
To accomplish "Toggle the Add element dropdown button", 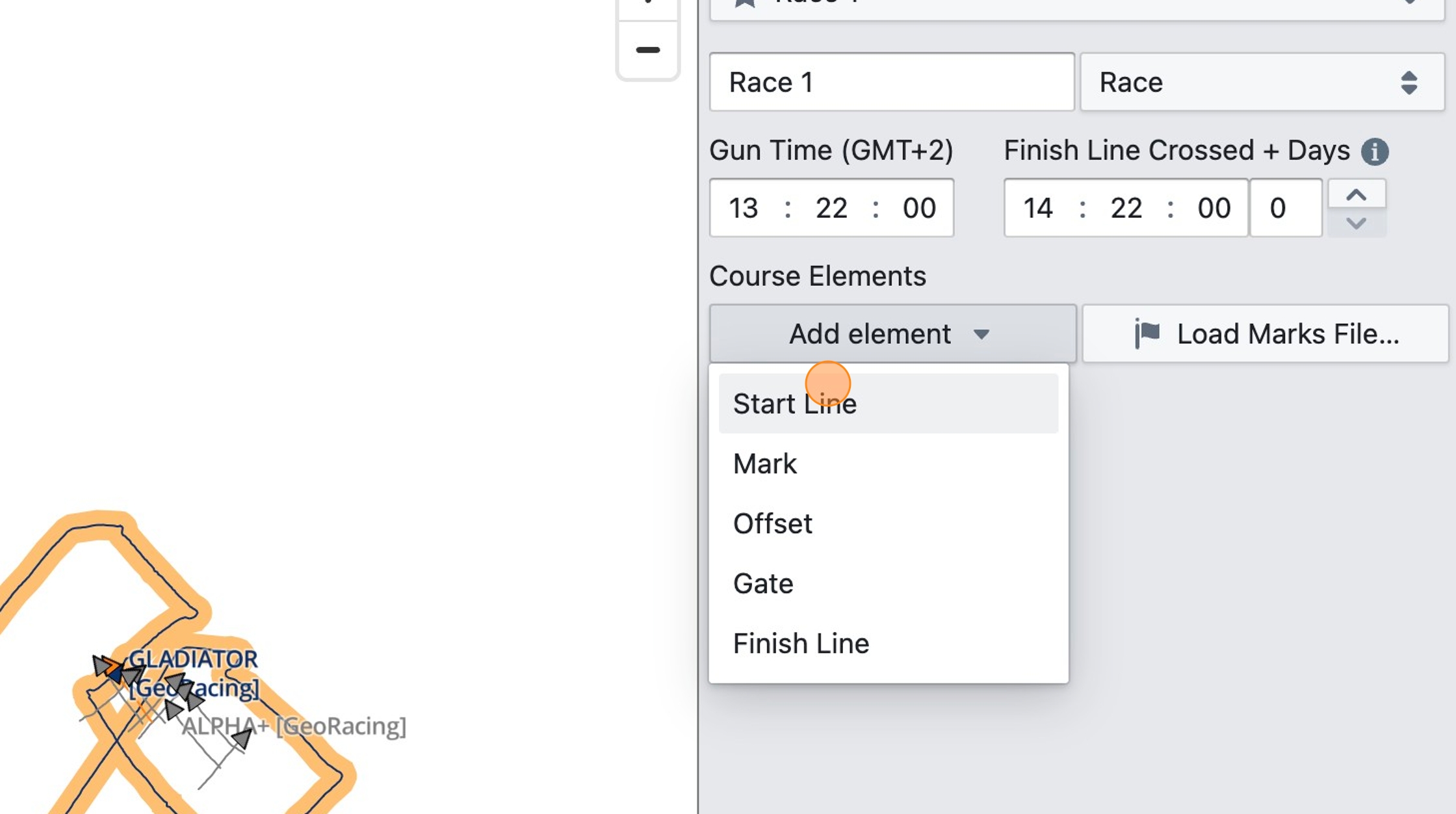I will pos(892,334).
